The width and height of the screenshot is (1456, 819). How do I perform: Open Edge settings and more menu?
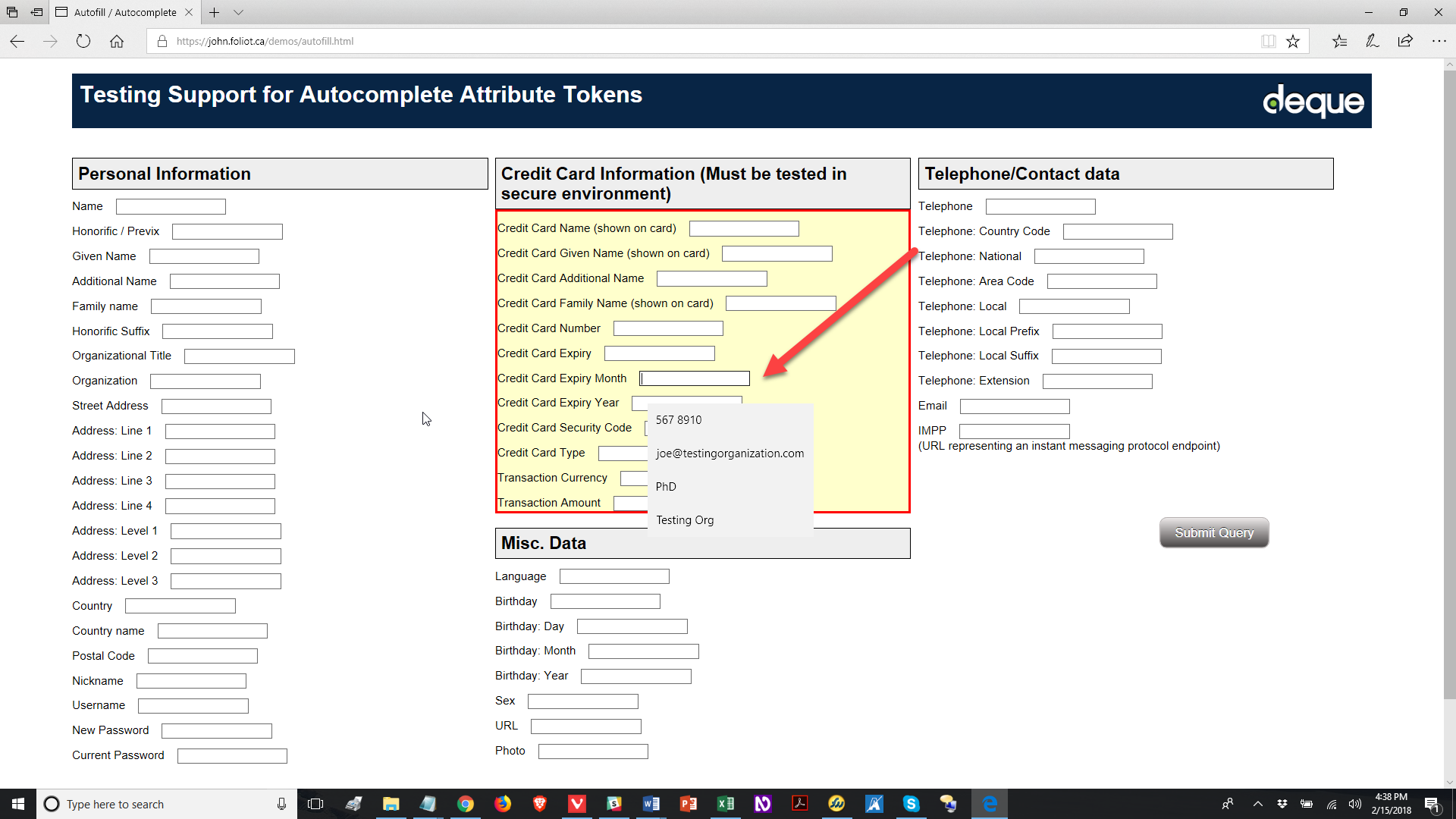(1439, 41)
